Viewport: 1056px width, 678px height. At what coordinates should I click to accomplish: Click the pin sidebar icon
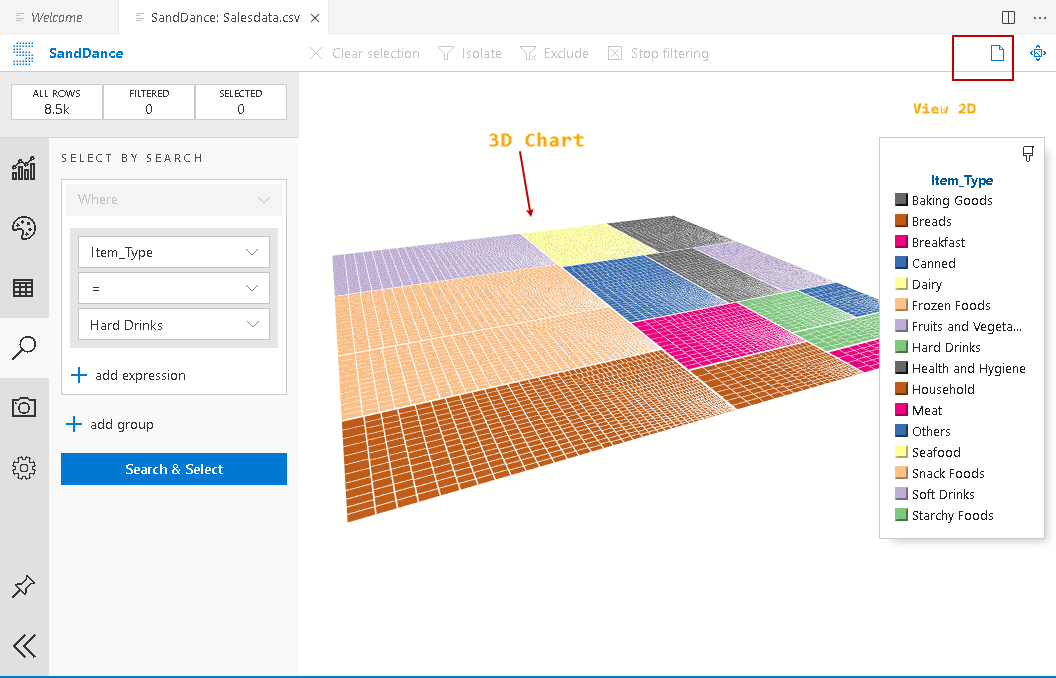click(24, 587)
